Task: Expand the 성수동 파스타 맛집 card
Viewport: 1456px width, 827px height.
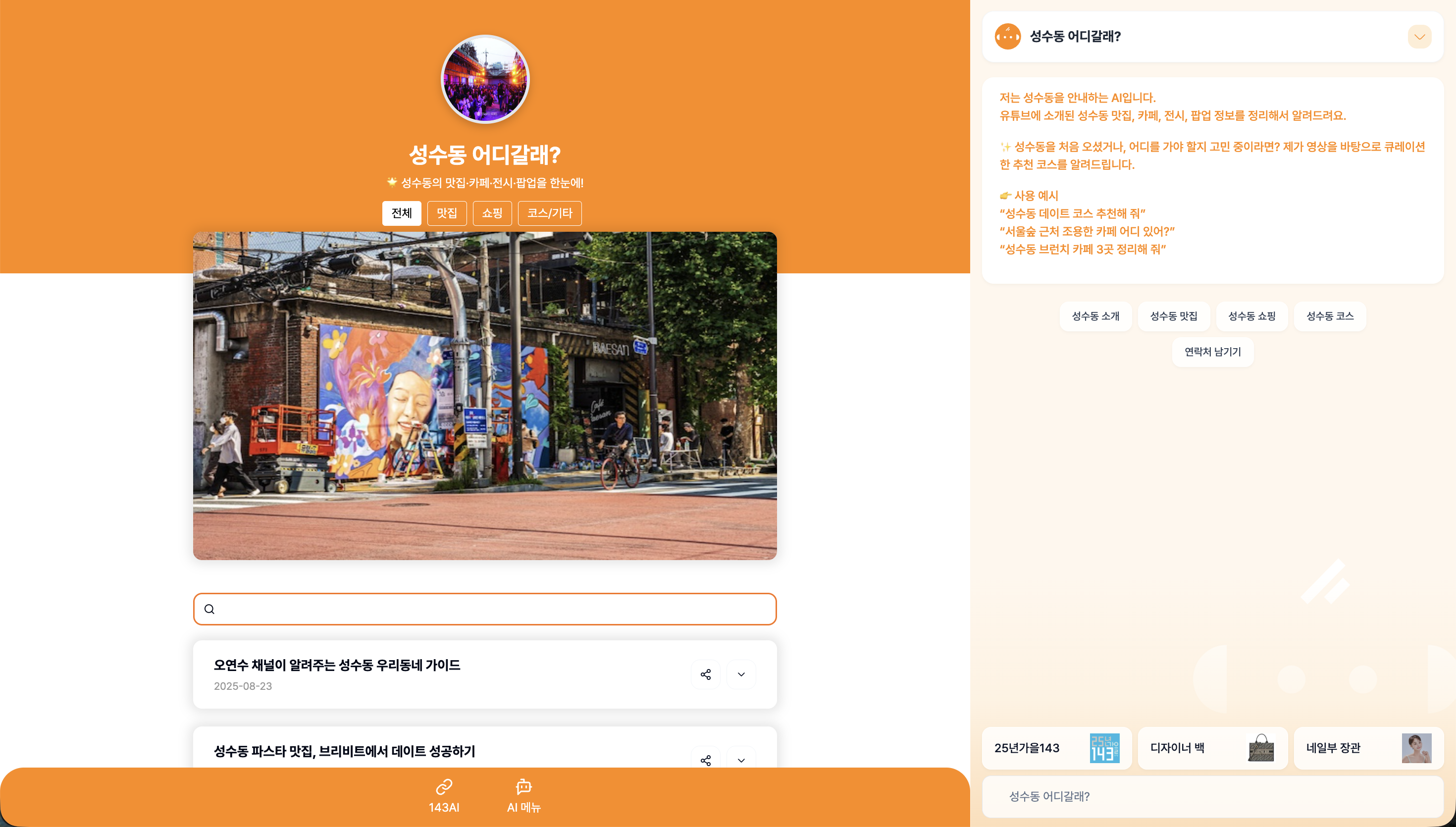Action: [x=741, y=760]
